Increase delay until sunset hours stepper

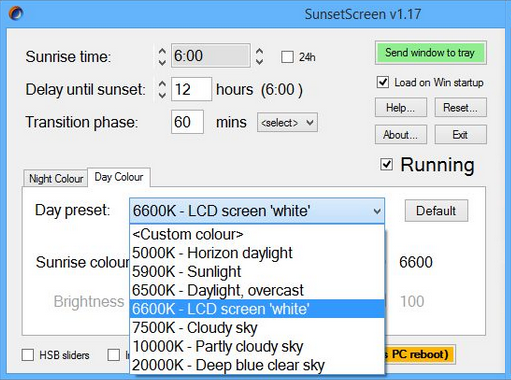click(162, 84)
